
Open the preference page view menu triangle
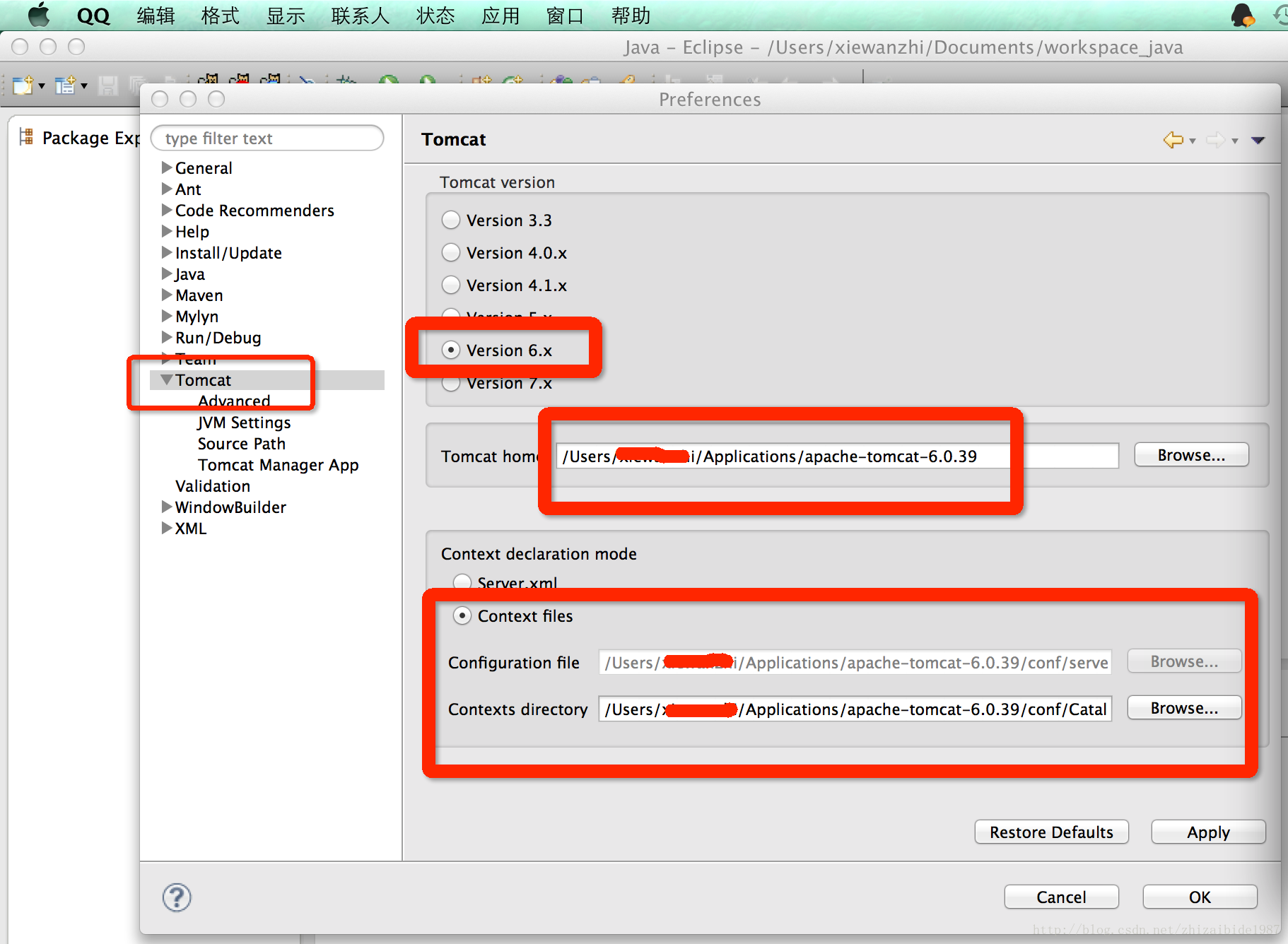pos(1258,140)
